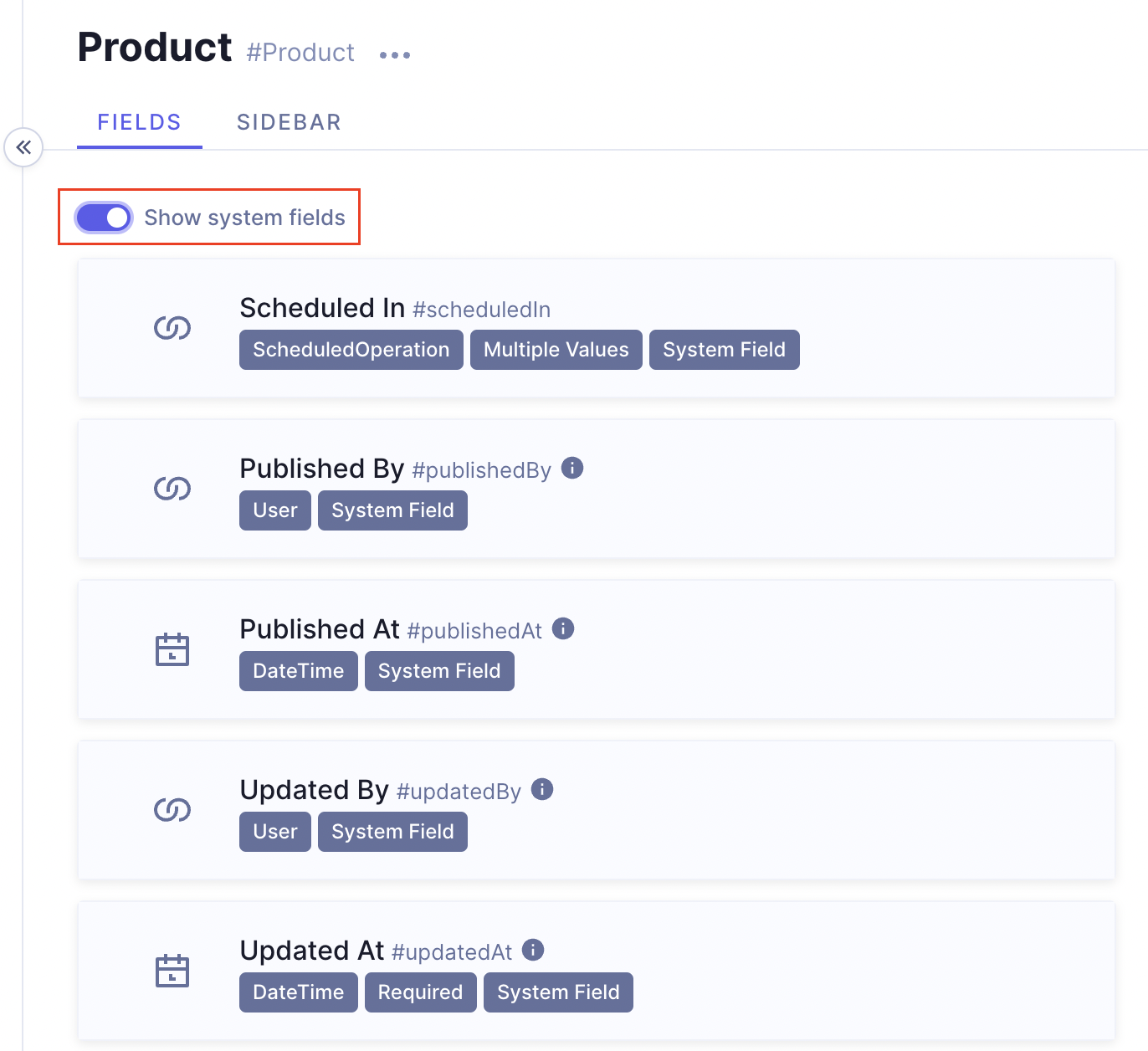Image resolution: width=1148 pixels, height=1051 pixels.
Task: Click the Updated At calendar icon
Action: click(172, 971)
